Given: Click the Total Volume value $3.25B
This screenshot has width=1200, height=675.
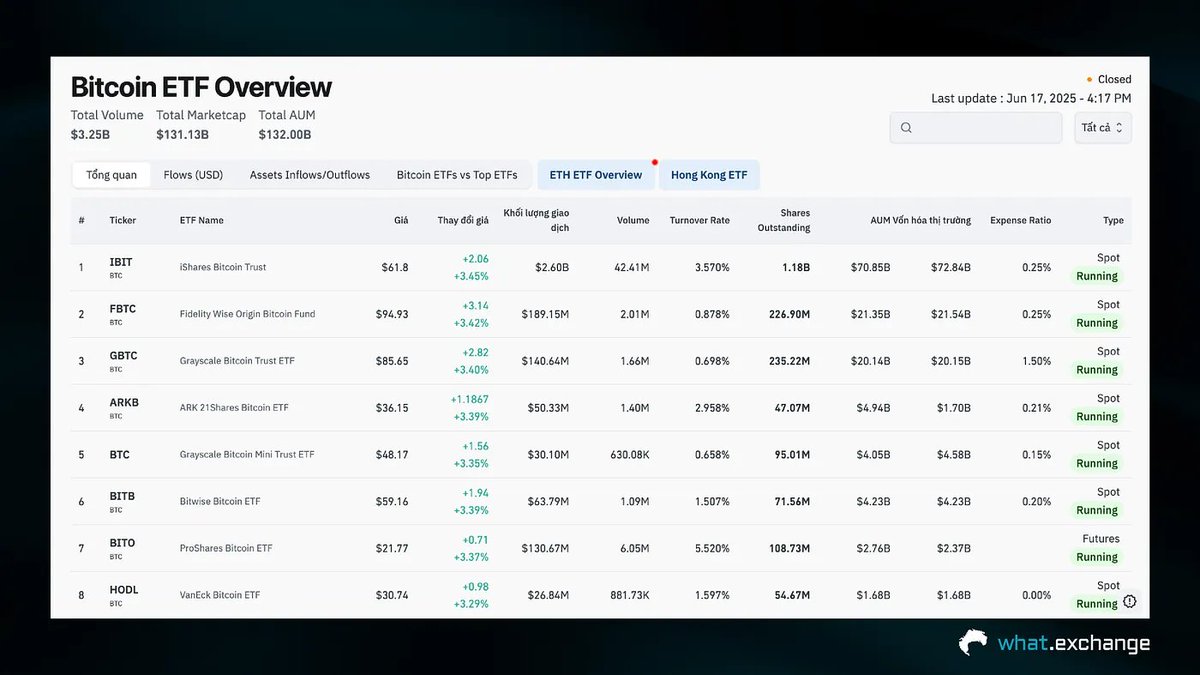Looking at the screenshot, I should coord(91,134).
